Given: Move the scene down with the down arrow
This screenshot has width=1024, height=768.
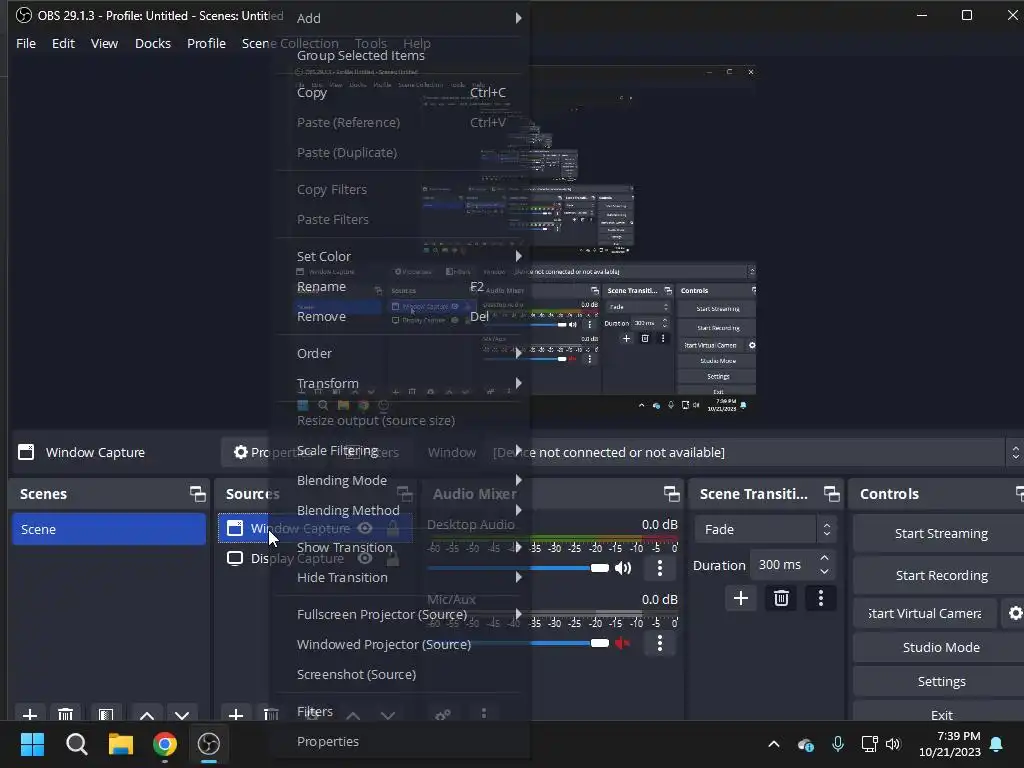Looking at the screenshot, I should (x=182, y=714).
